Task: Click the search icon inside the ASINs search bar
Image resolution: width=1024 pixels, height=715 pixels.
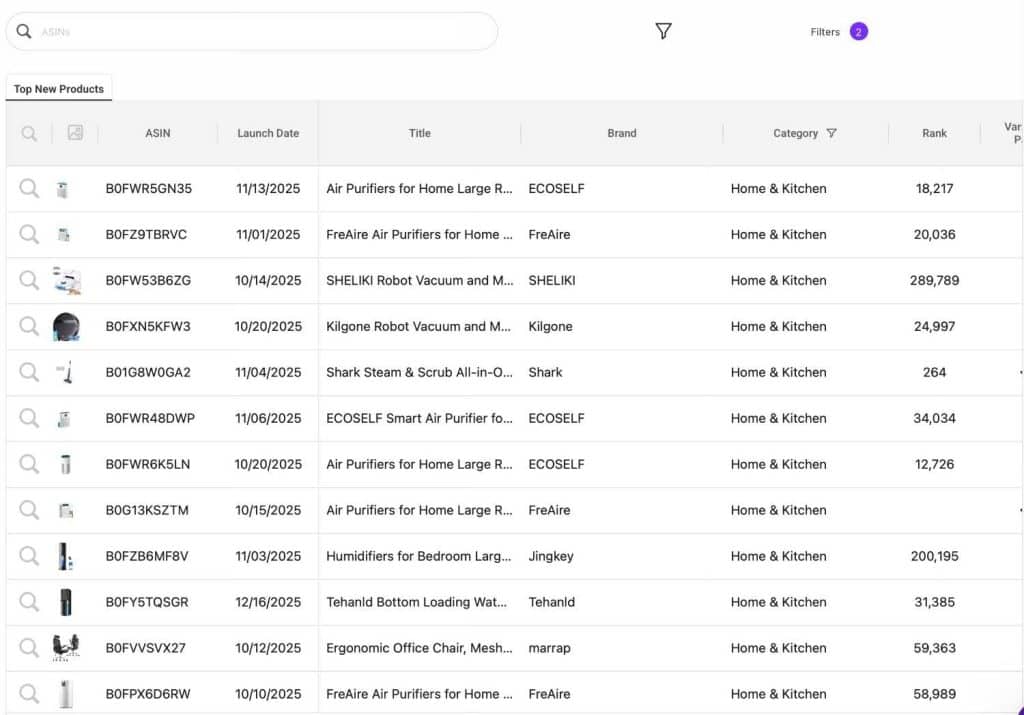Action: click(24, 31)
